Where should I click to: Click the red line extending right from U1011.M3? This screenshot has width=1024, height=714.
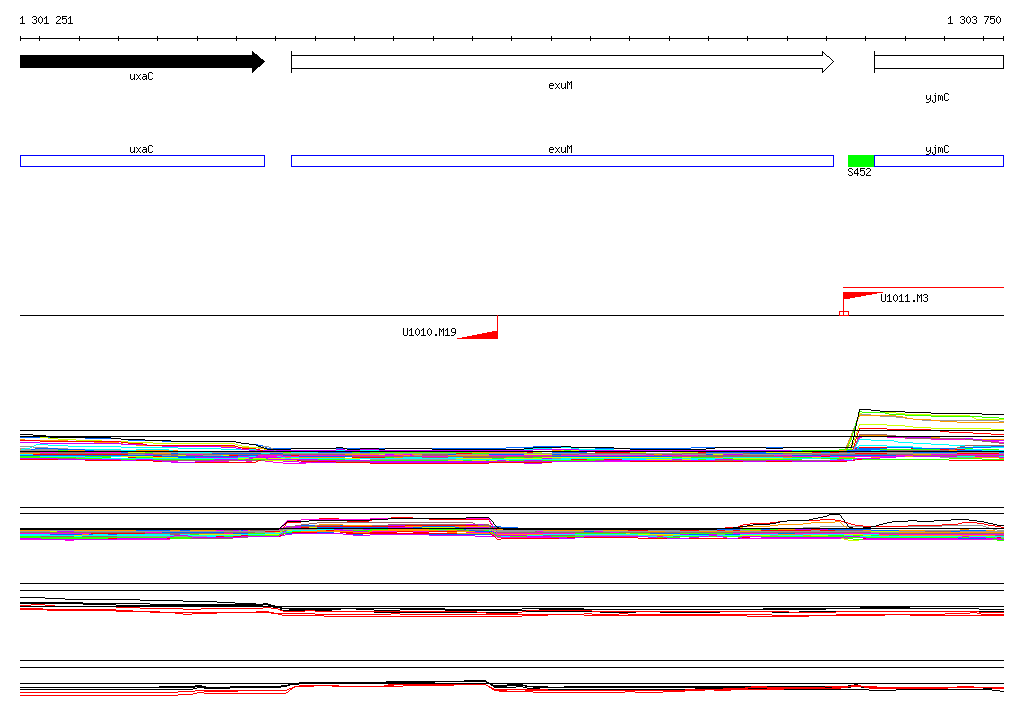tap(923, 287)
